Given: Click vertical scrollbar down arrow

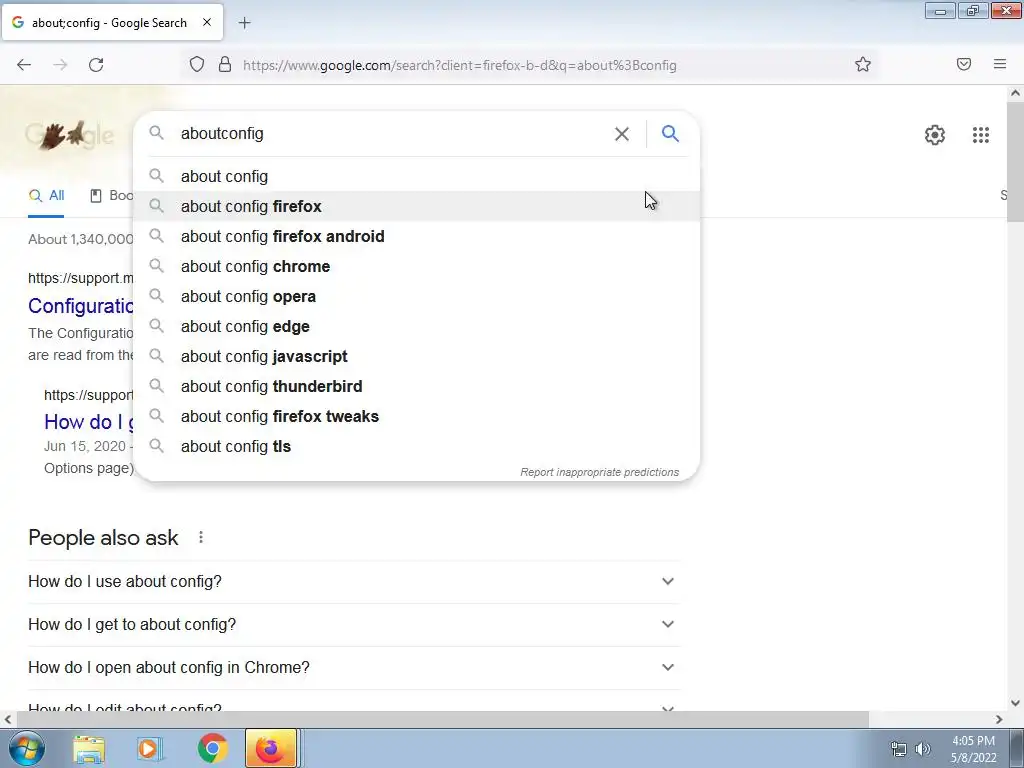Looking at the screenshot, I should (x=1015, y=703).
